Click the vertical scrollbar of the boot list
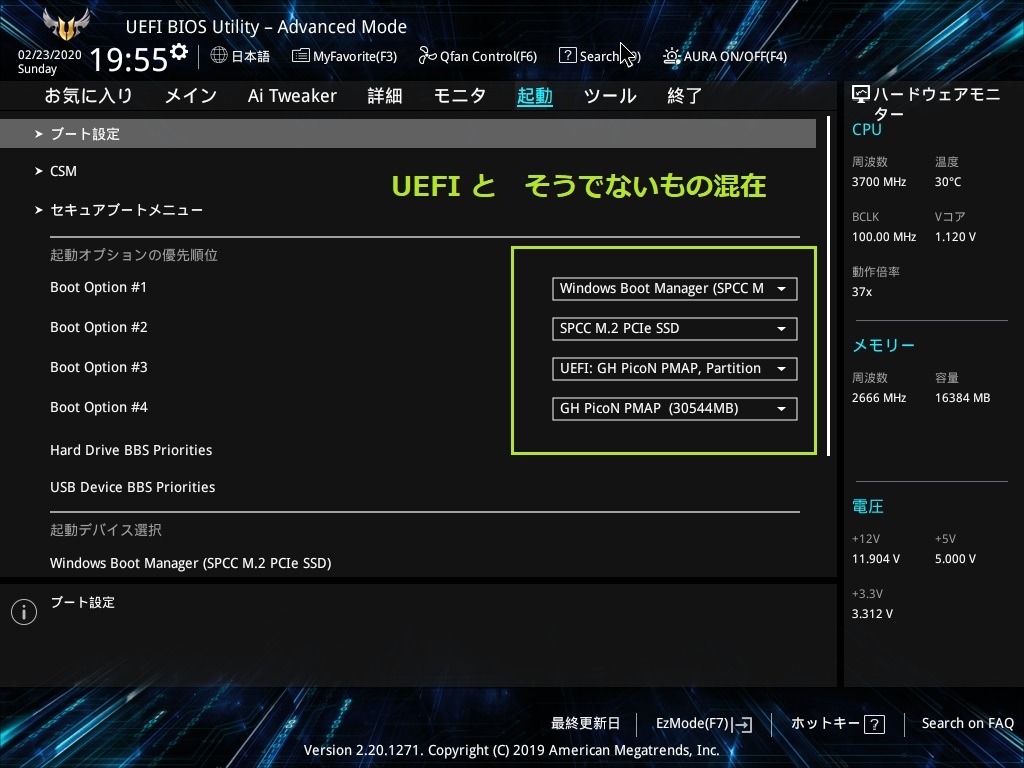1024x768 pixels. 829,286
